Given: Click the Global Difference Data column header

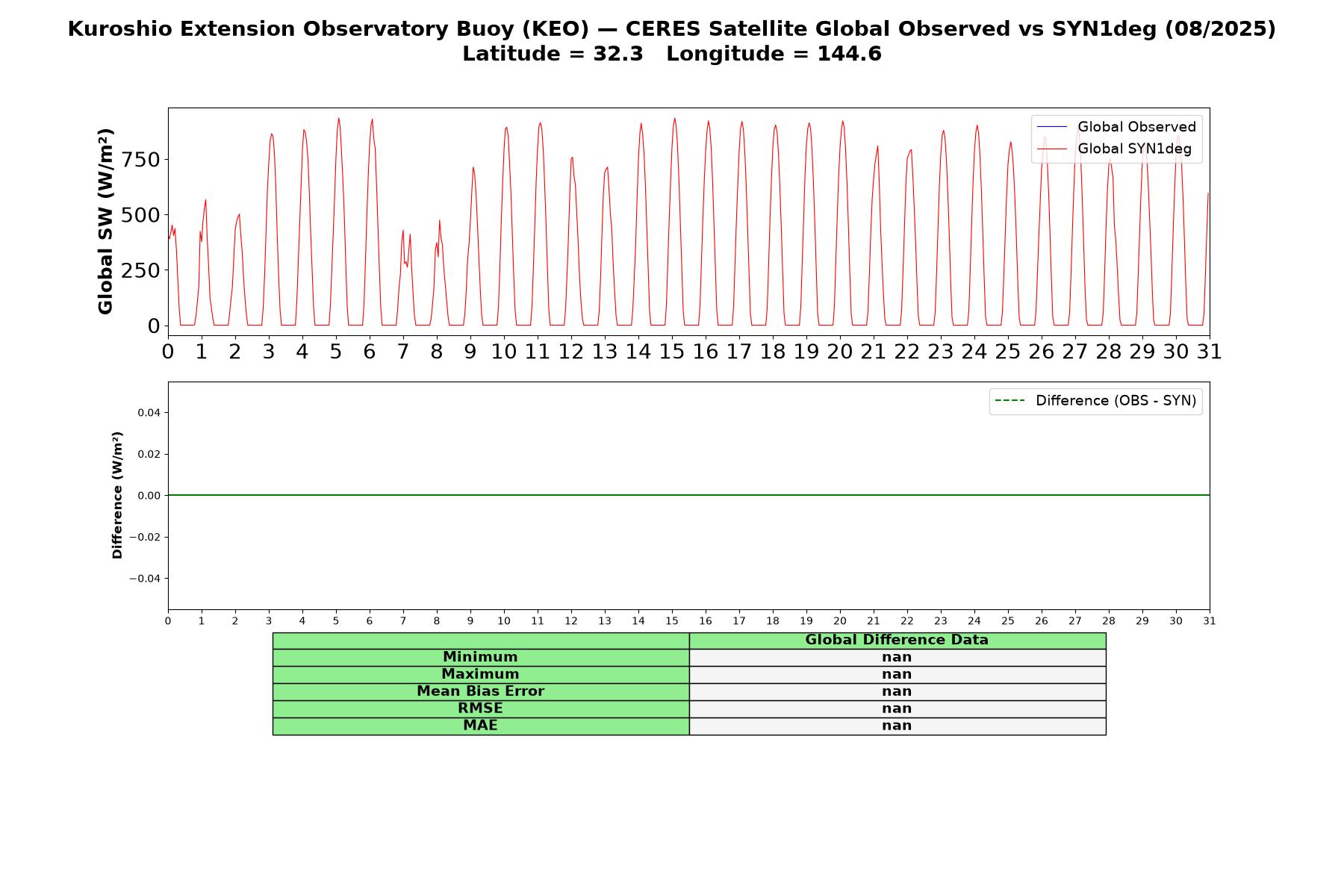Looking at the screenshot, I should point(897,640).
